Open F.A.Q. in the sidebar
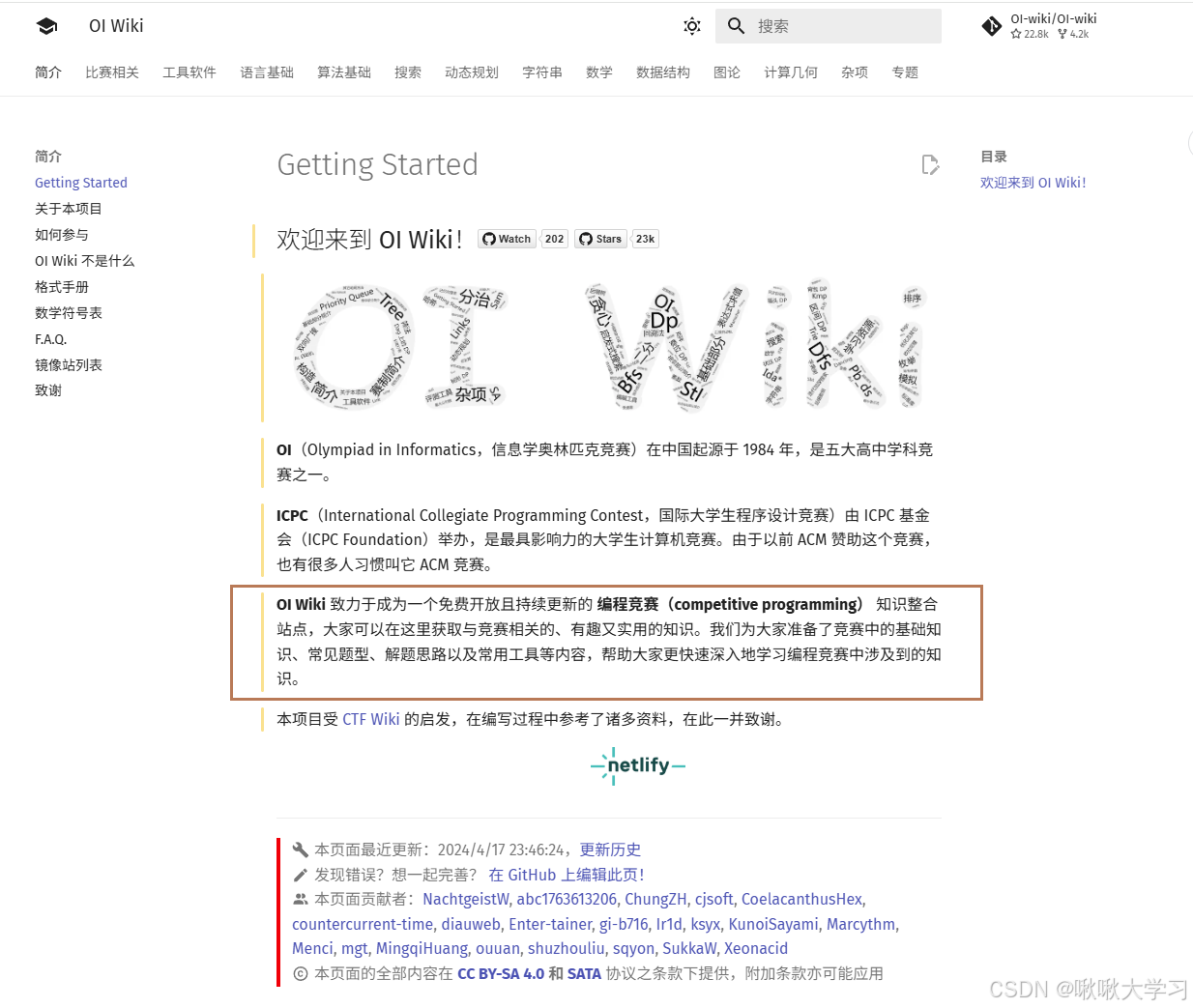The width and height of the screenshot is (1193, 1008). [x=51, y=339]
